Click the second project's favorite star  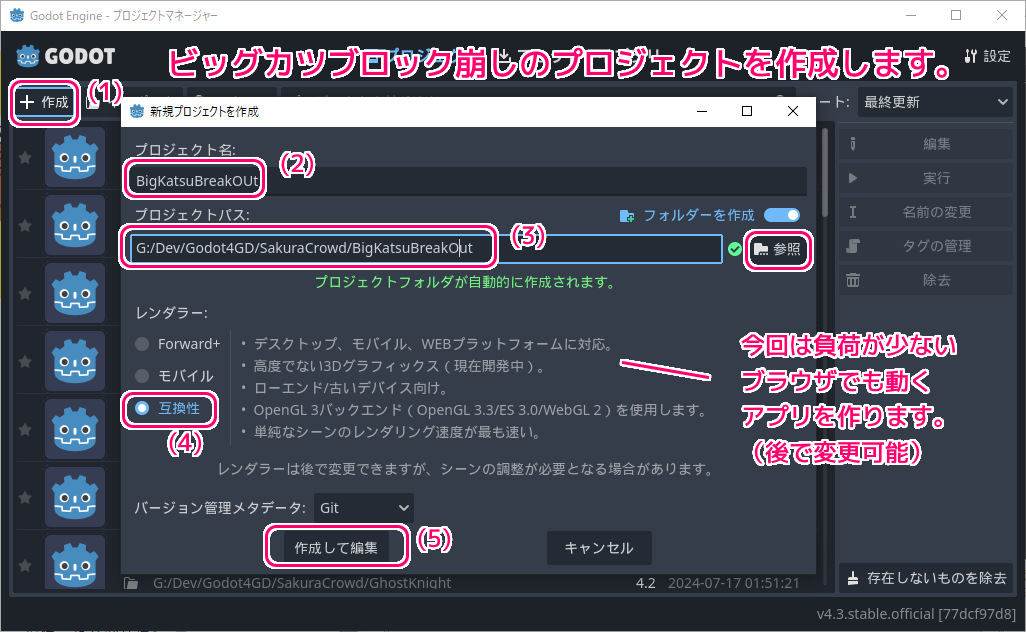click(25, 226)
